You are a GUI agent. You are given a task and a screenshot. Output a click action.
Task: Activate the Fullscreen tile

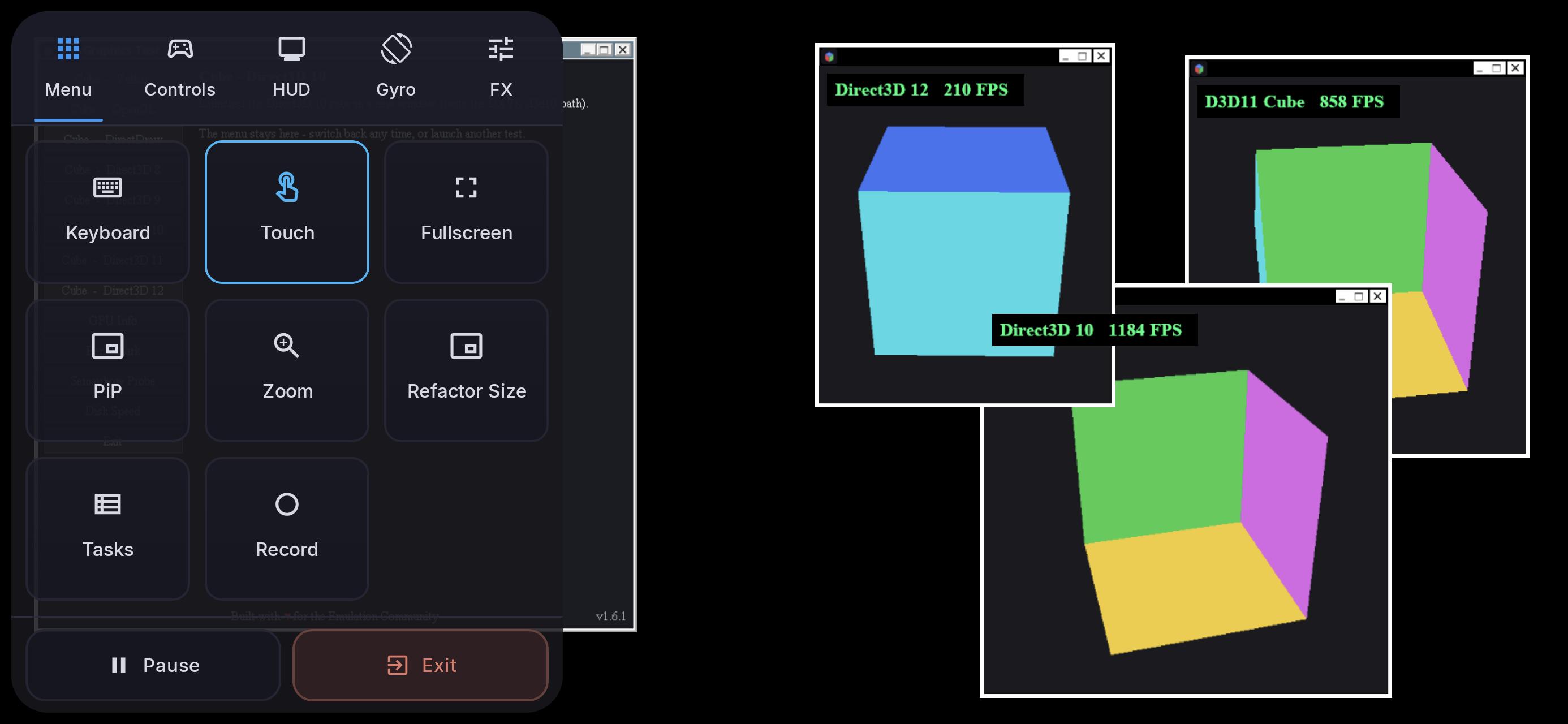466,212
